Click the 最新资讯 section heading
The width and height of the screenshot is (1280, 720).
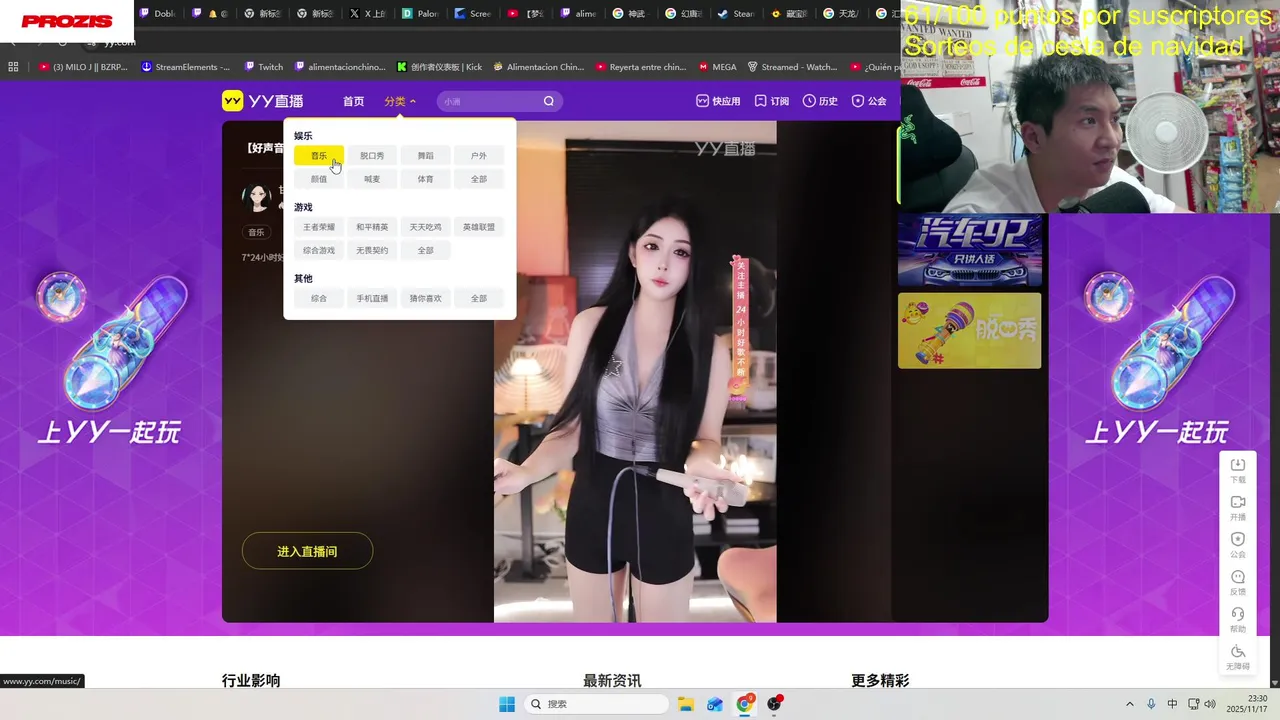pos(612,680)
